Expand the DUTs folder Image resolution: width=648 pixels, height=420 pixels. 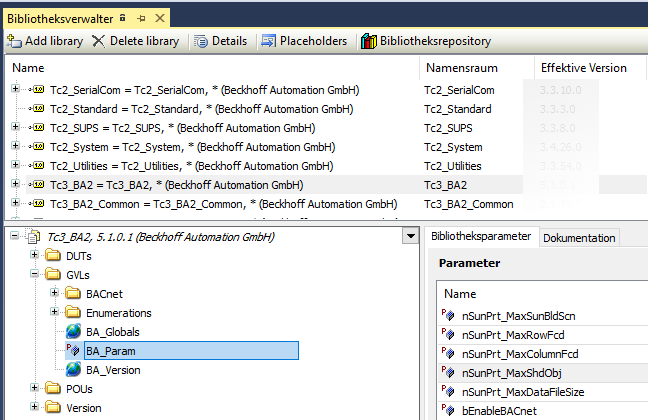pos(34,255)
